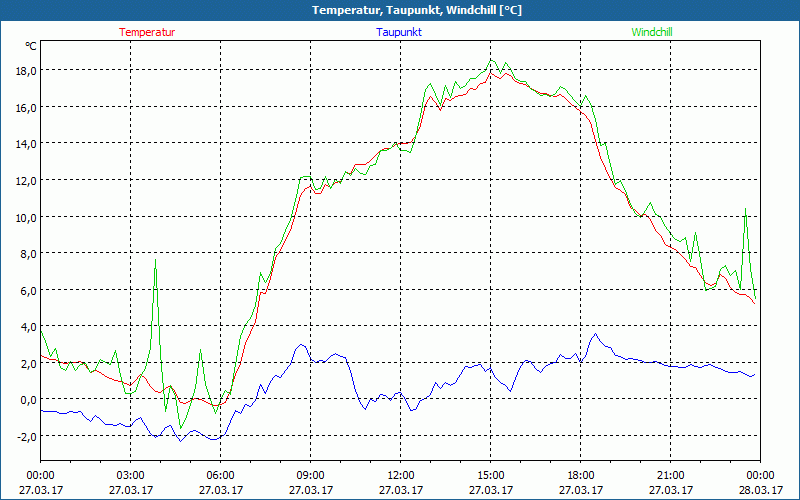Click the green Windchill legend label
800x500 pixels.
click(652, 32)
